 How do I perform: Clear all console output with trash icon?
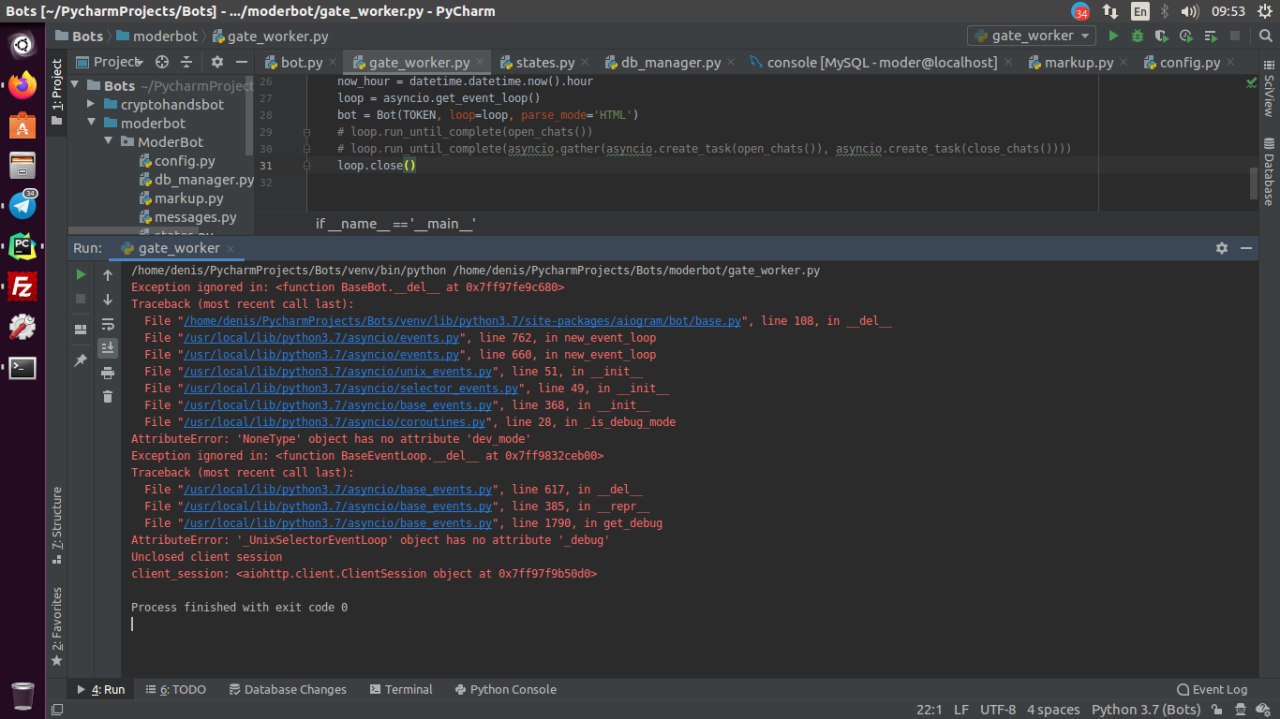tap(108, 396)
